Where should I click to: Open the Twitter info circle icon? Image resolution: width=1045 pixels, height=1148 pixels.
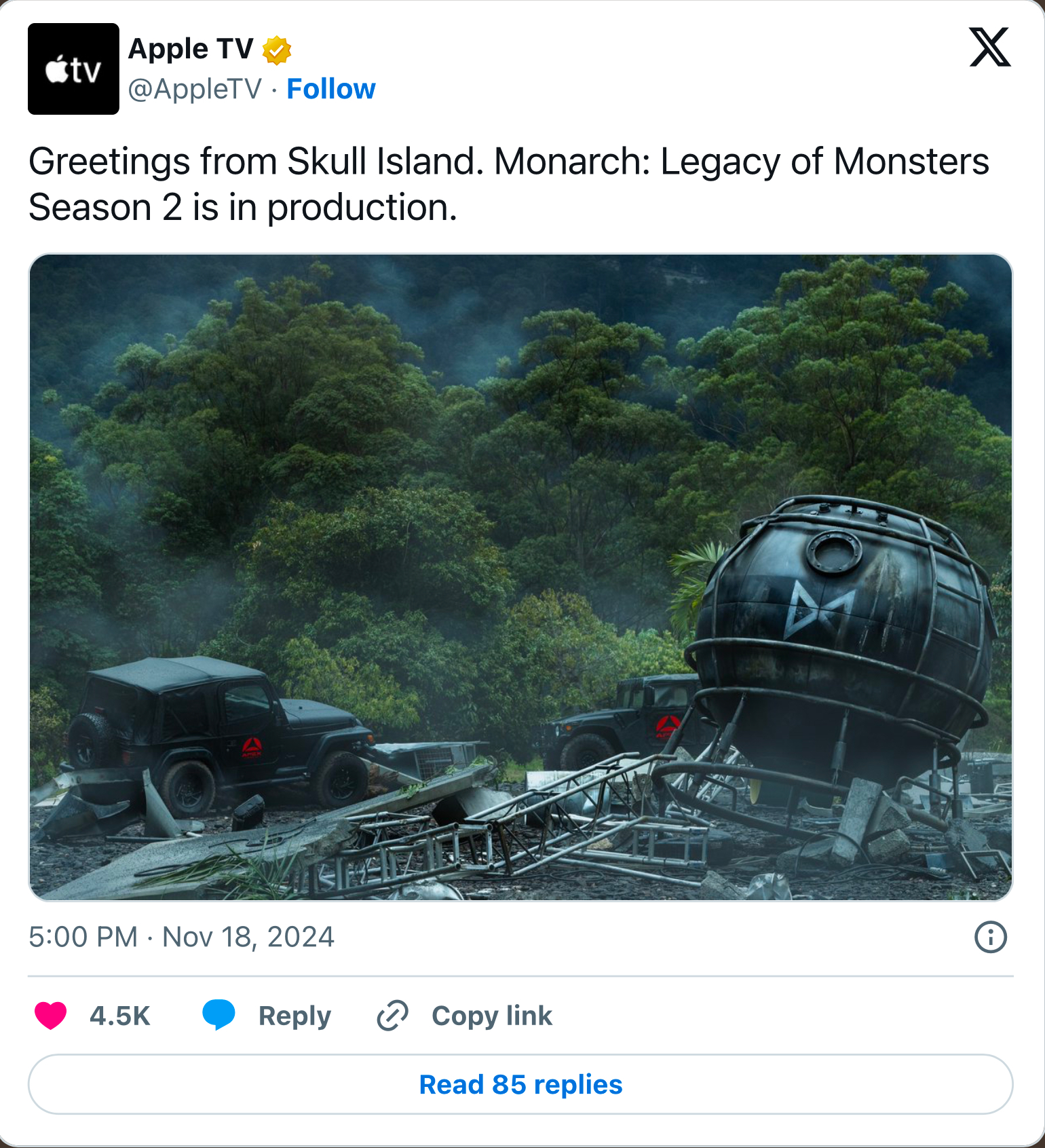coord(990,938)
